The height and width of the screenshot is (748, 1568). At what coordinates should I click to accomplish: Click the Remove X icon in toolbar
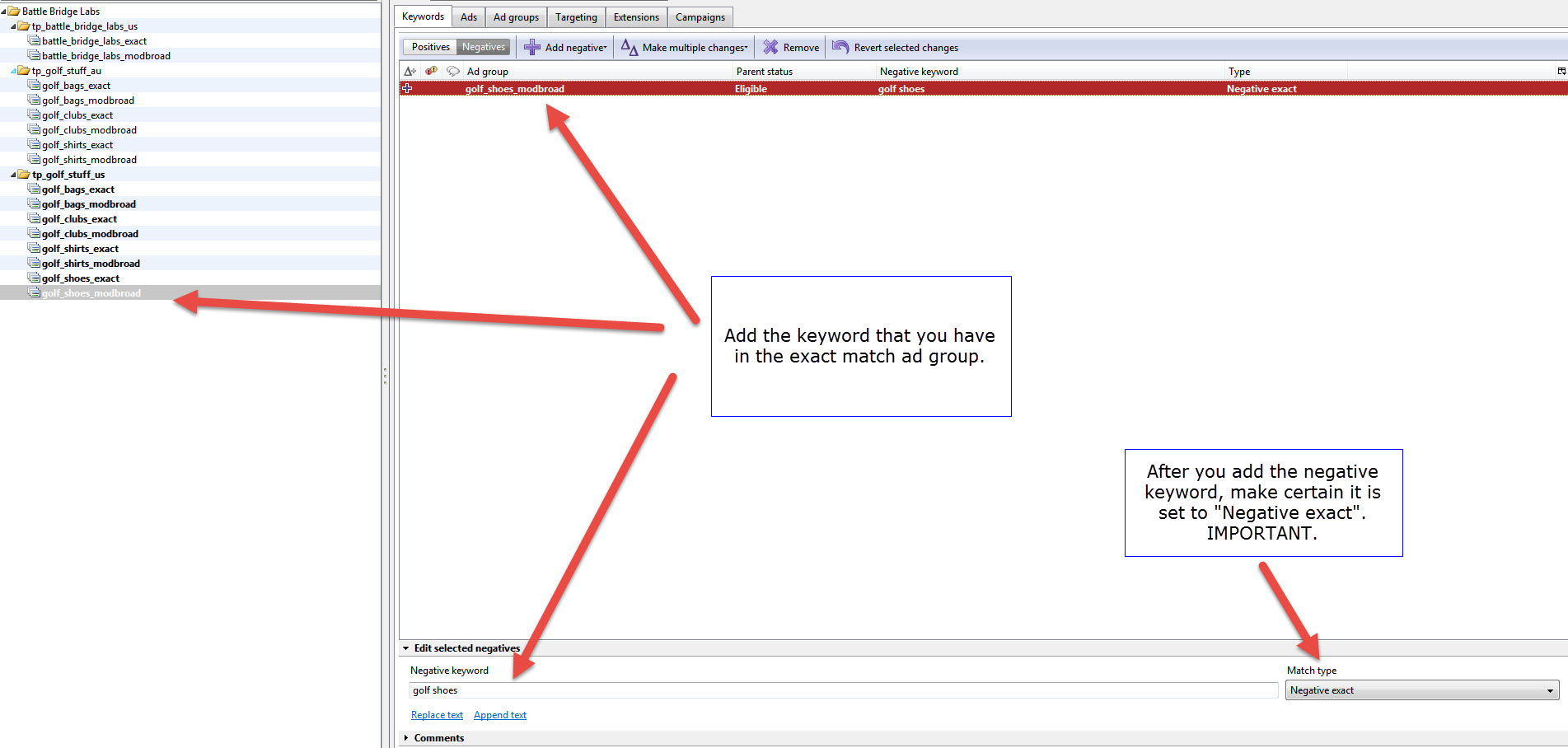(770, 48)
